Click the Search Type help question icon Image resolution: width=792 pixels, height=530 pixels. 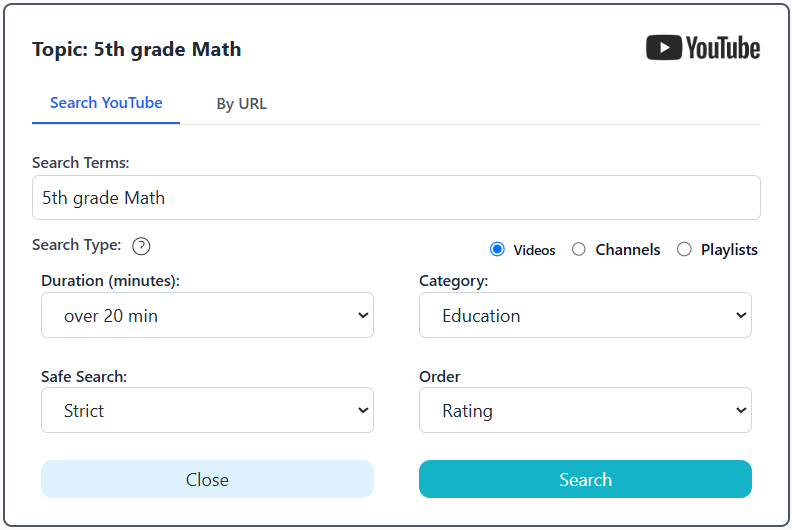[141, 246]
